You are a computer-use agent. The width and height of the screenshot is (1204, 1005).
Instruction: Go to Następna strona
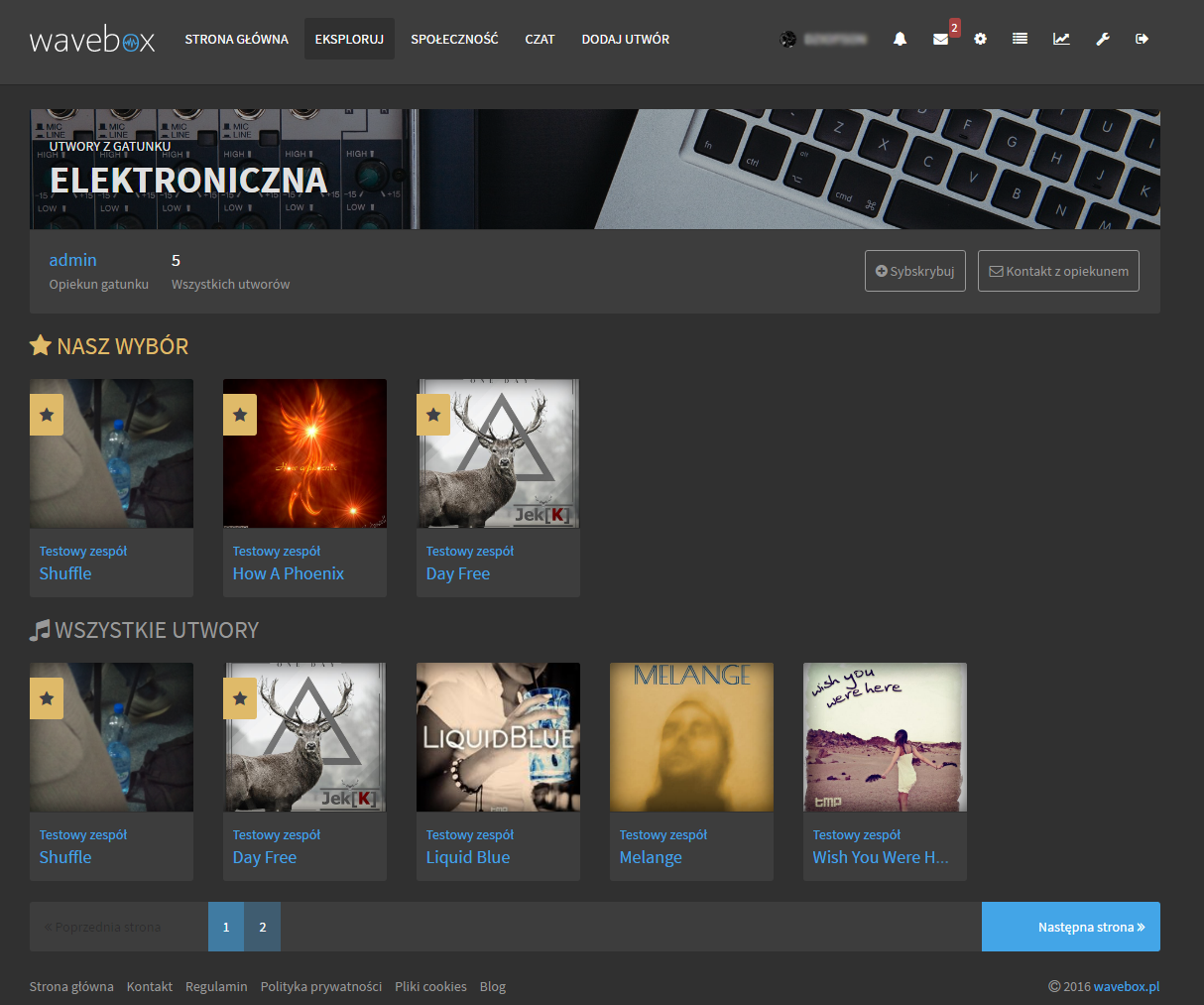(1071, 927)
